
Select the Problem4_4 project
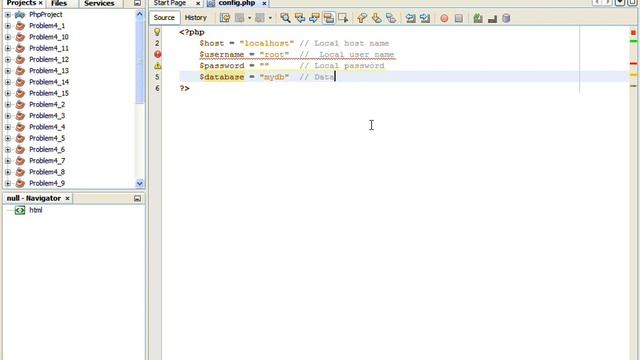[47, 127]
